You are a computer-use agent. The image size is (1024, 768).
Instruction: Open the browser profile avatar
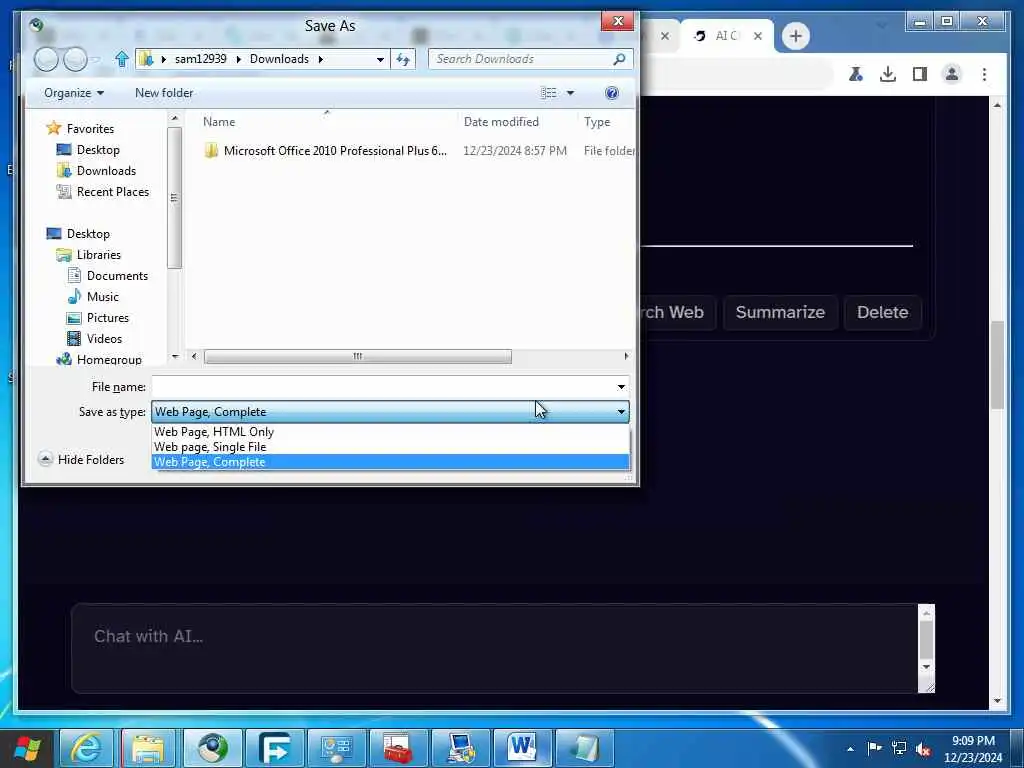(x=952, y=74)
